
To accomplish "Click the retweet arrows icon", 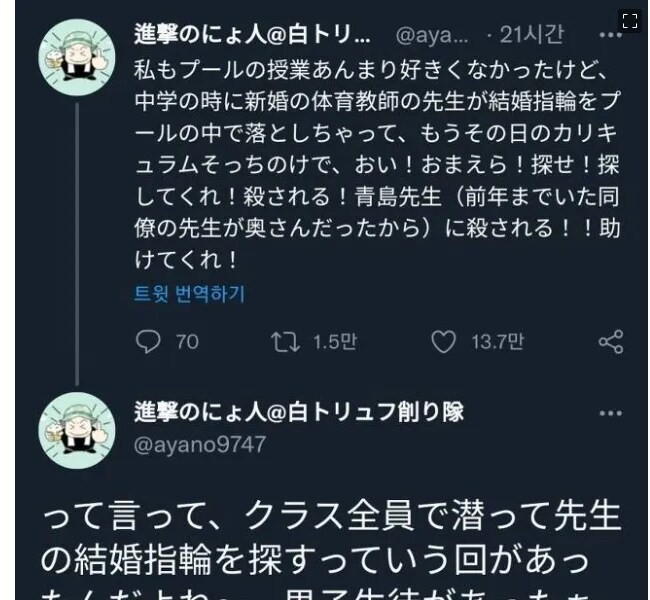I will (285, 342).
